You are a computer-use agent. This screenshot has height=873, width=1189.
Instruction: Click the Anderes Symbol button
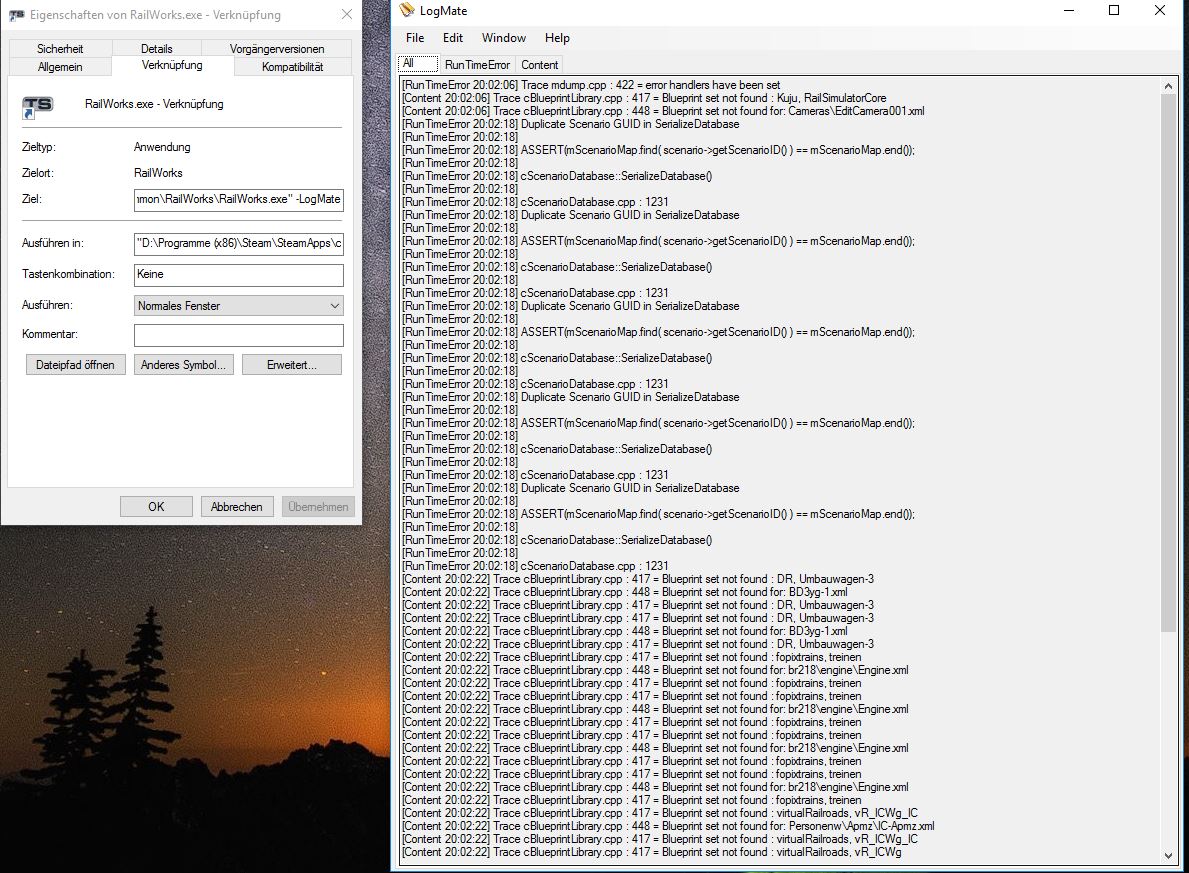tap(184, 365)
